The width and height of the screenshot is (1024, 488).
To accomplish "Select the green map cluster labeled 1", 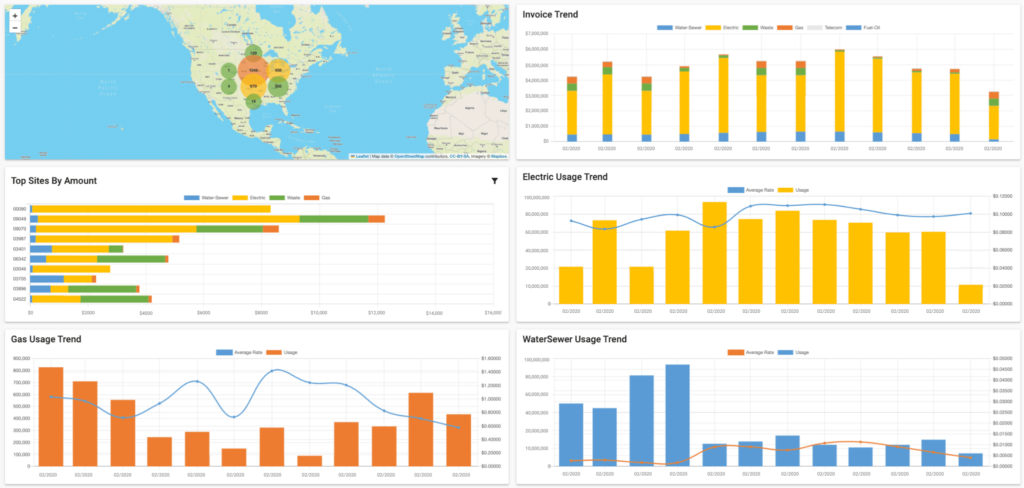I will click(228, 71).
